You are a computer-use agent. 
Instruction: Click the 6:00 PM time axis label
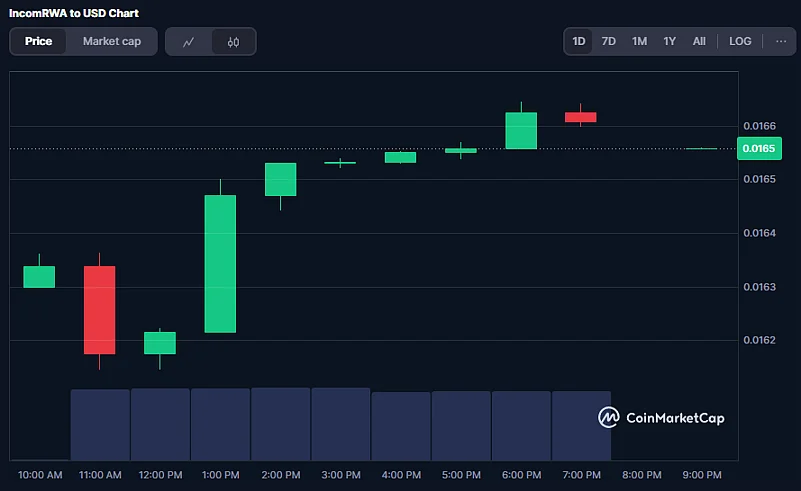[x=522, y=475]
